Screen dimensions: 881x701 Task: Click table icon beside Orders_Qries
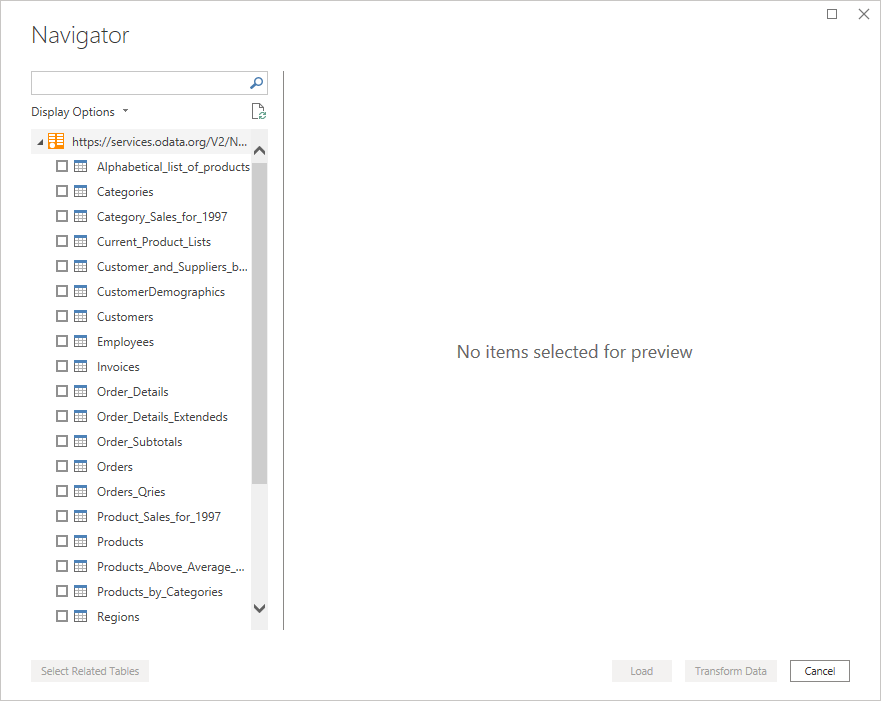[x=81, y=491]
